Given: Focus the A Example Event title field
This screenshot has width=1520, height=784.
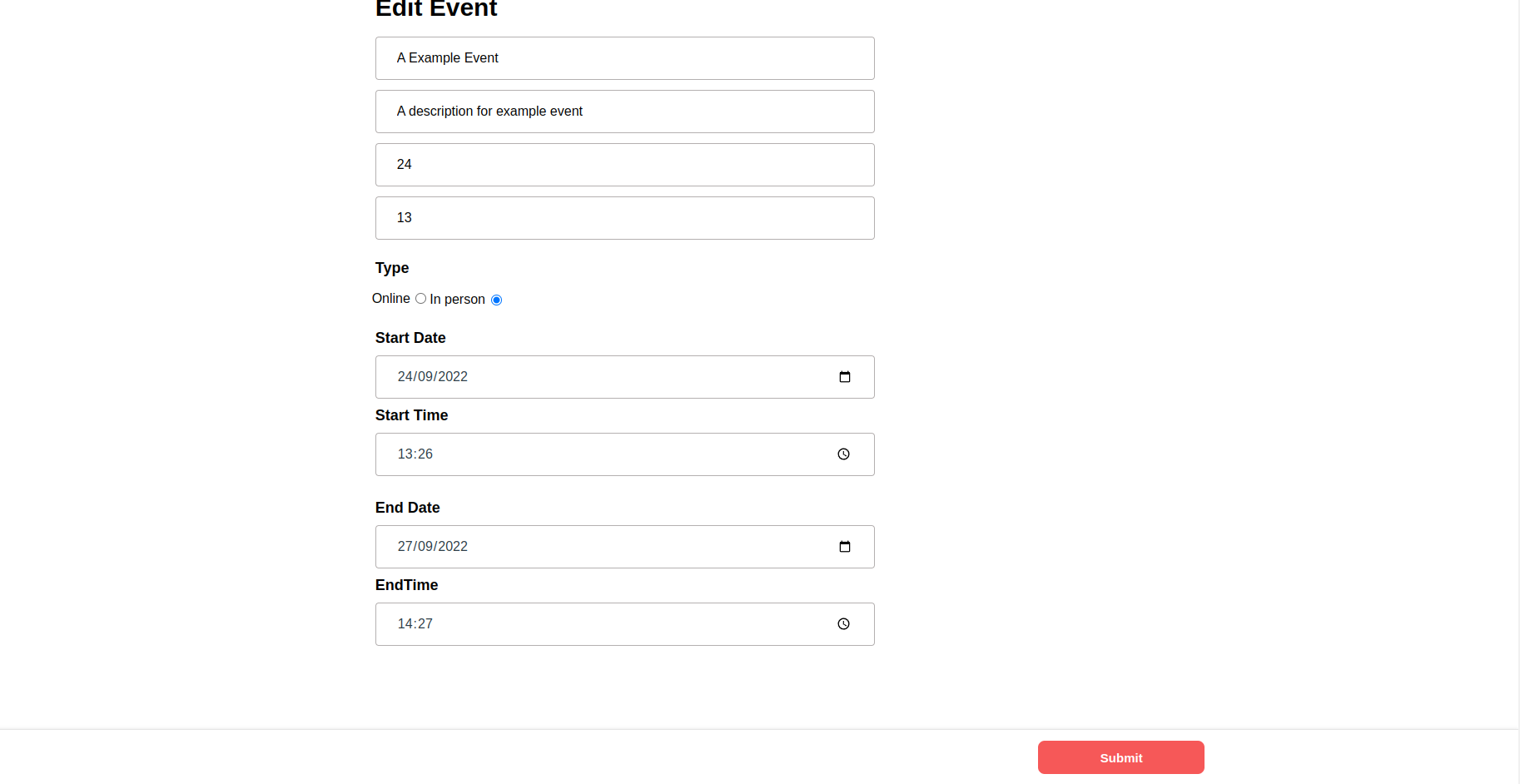Looking at the screenshot, I should point(624,58).
